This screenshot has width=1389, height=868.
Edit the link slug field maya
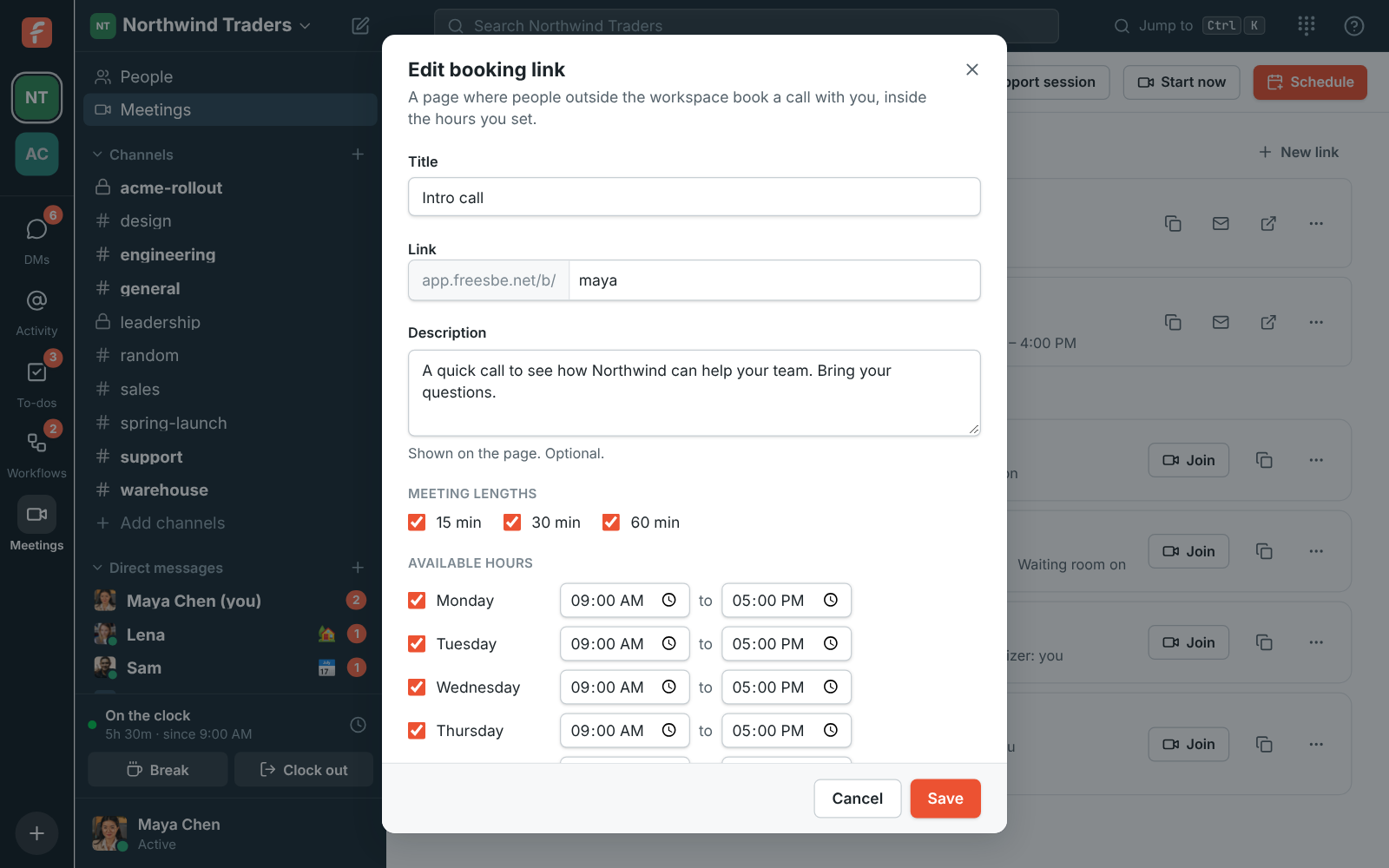click(774, 280)
